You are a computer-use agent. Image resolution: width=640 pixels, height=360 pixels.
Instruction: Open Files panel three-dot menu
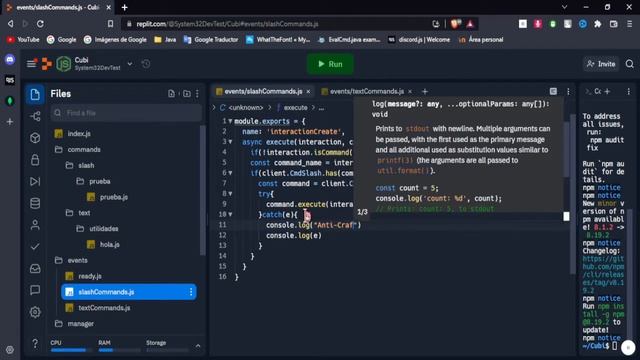pos(197,94)
